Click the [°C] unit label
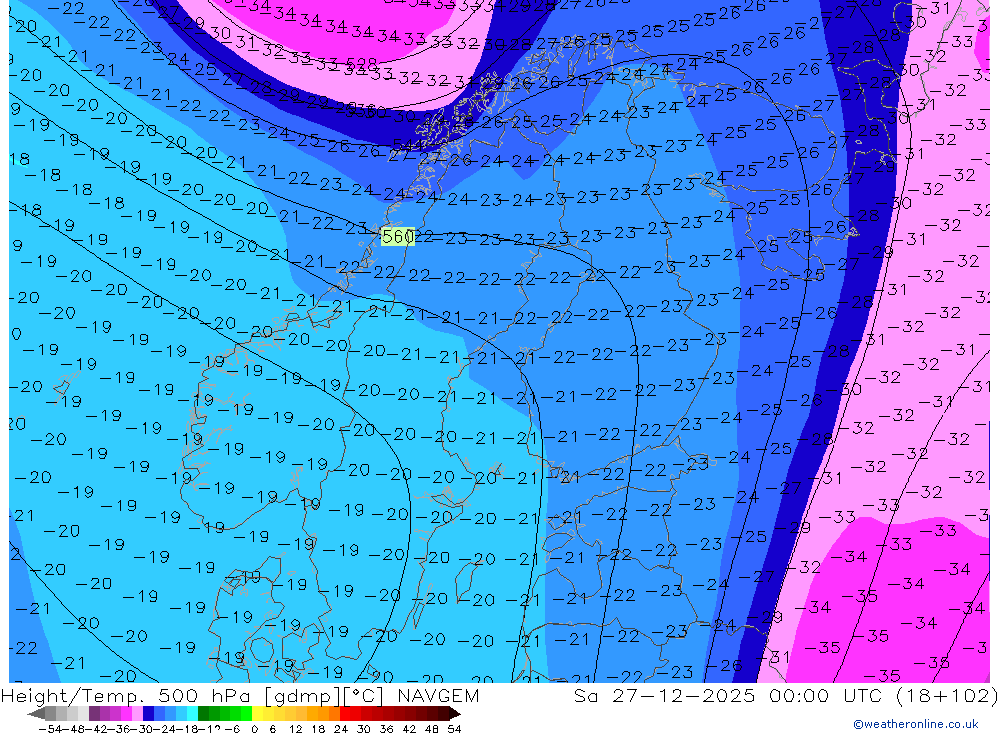Image resolution: width=1000 pixels, height=733 pixels. pos(363,695)
